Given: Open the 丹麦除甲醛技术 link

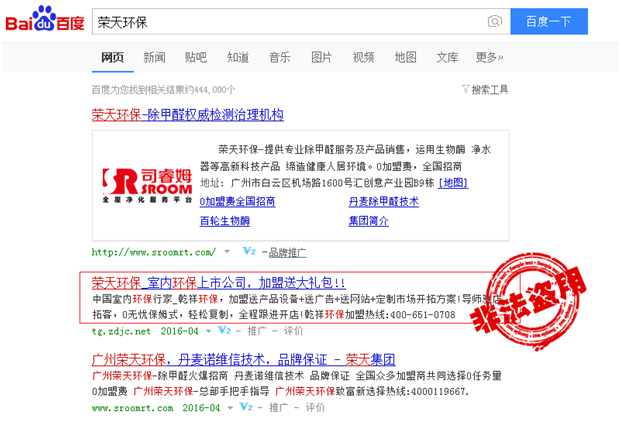Looking at the screenshot, I should click(383, 202).
